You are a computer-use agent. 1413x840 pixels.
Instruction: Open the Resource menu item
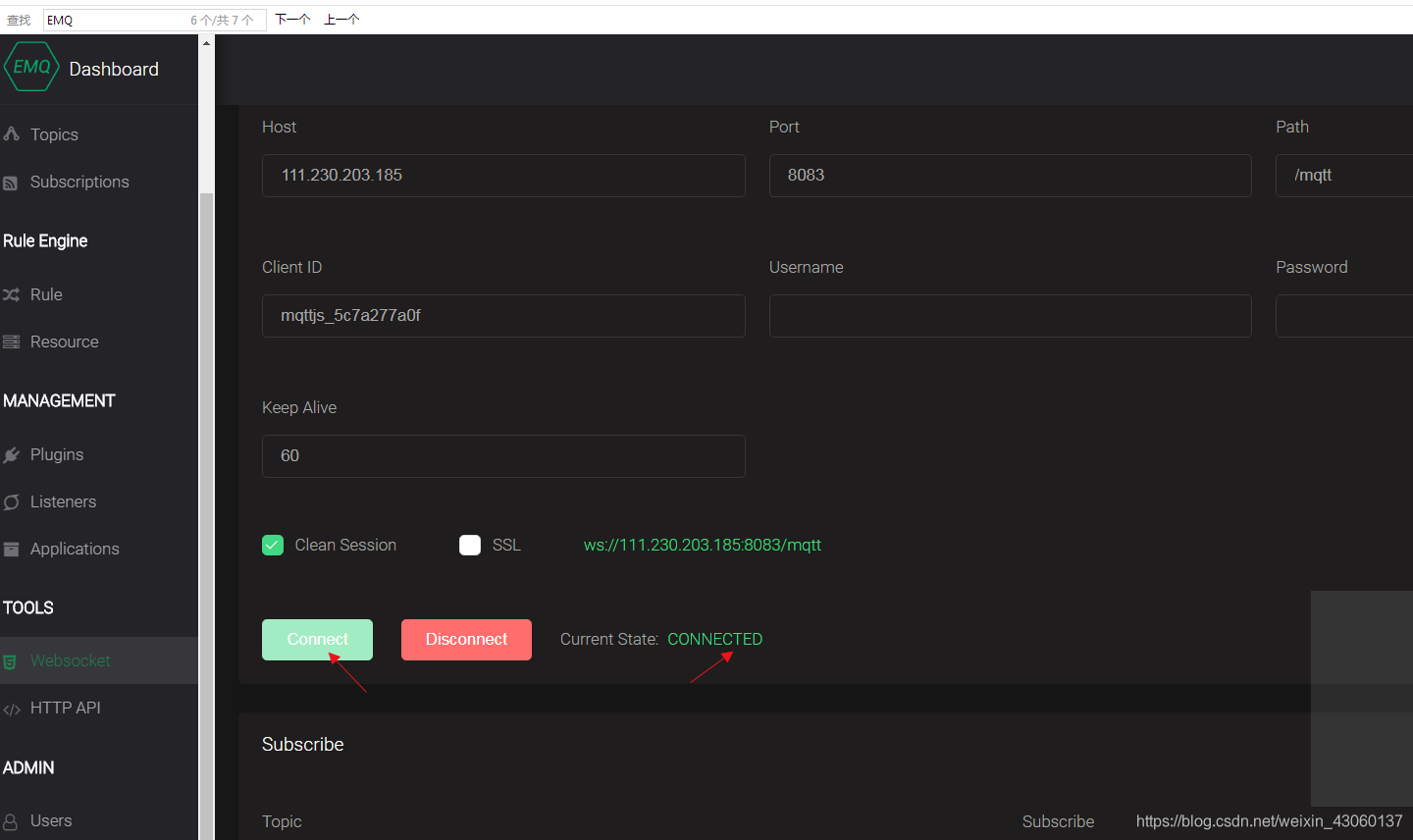pyautogui.click(x=65, y=341)
